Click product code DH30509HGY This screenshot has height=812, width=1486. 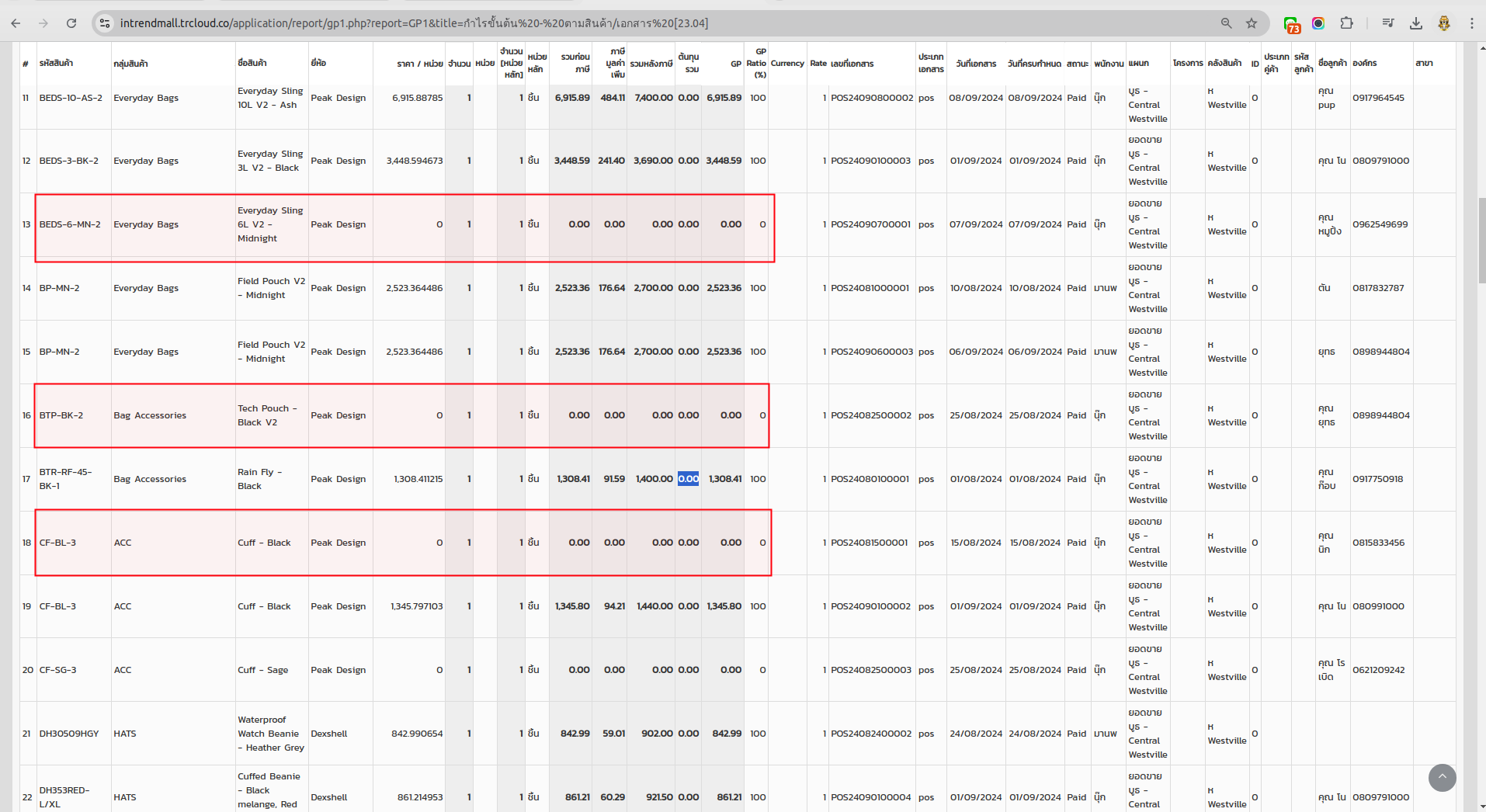point(69,734)
